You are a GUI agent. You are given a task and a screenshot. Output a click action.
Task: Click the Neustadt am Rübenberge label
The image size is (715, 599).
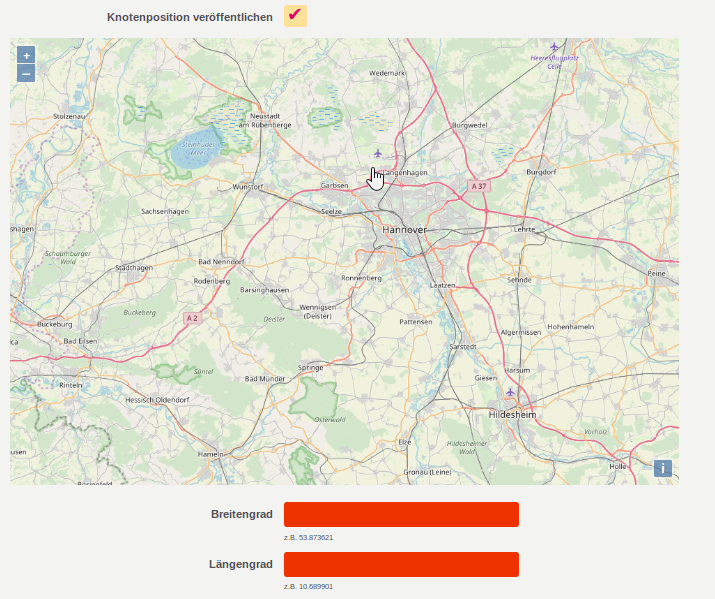coord(265,120)
